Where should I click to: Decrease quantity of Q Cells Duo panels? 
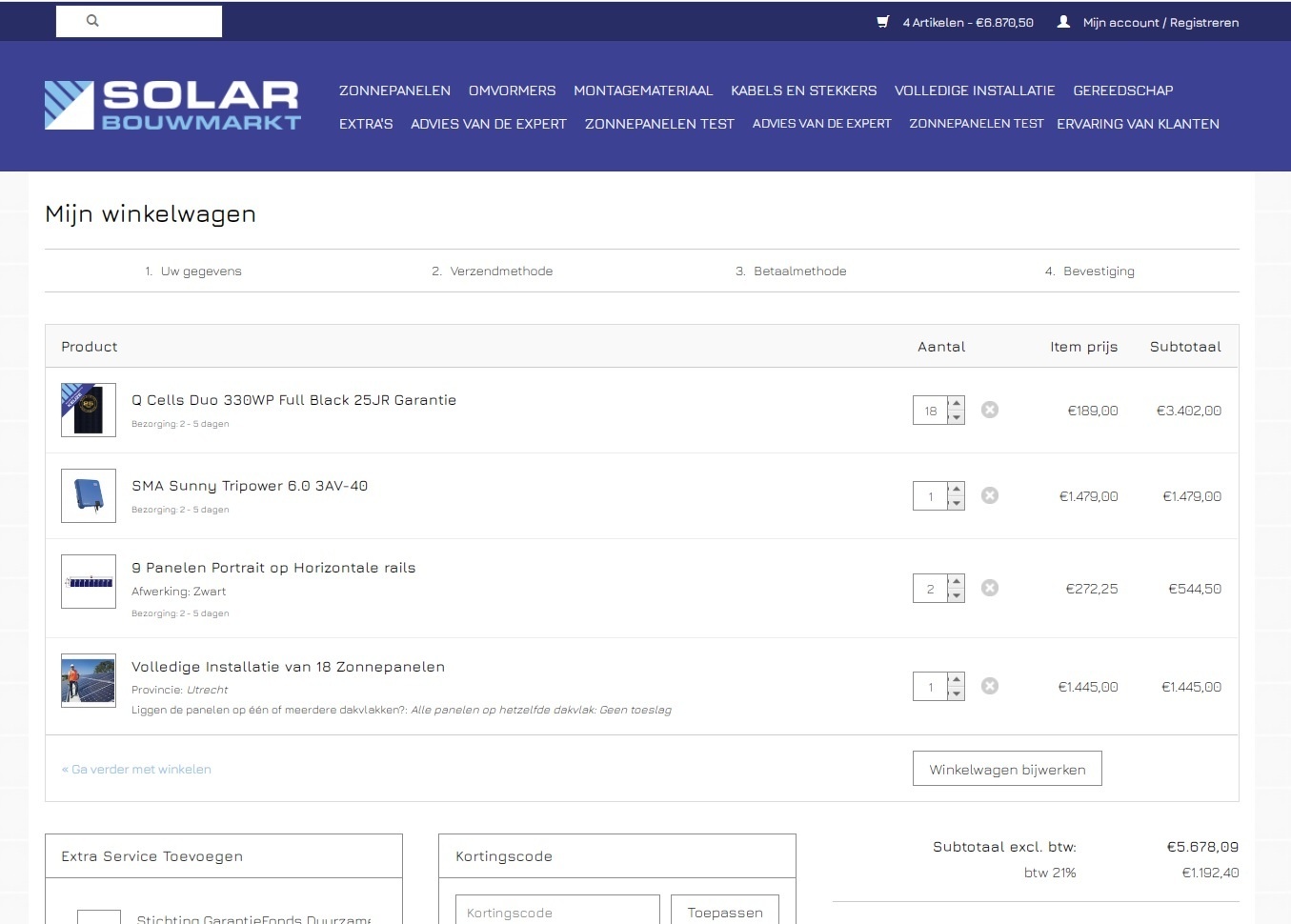(957, 417)
